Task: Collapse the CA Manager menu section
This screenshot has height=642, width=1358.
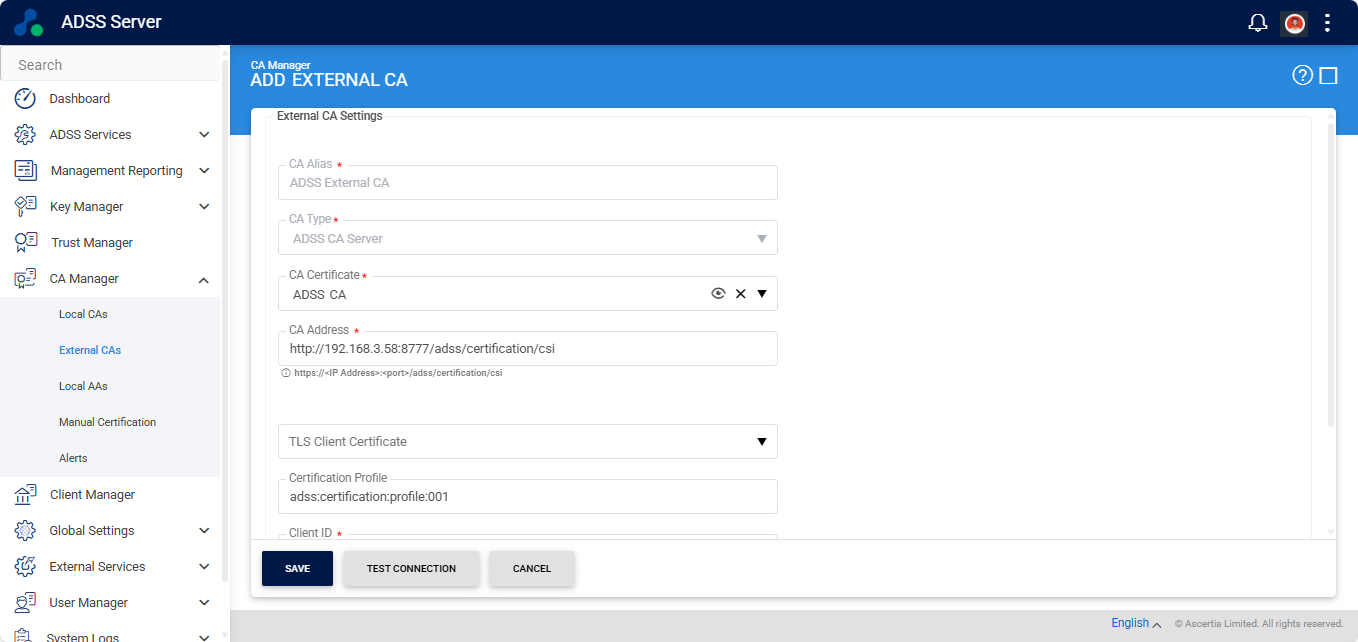Action: point(204,279)
